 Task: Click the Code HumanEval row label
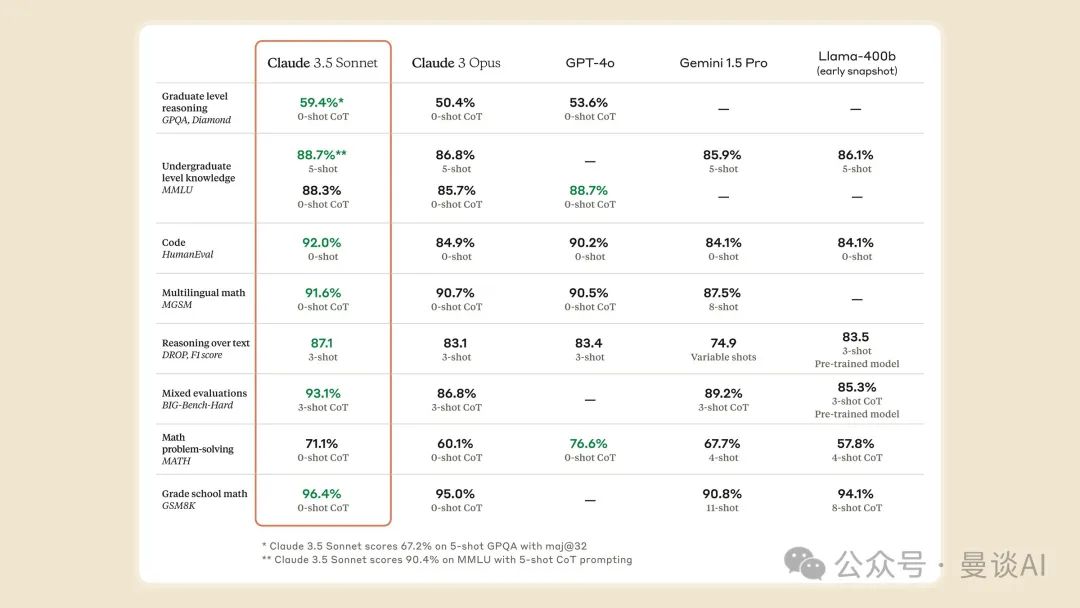click(188, 248)
